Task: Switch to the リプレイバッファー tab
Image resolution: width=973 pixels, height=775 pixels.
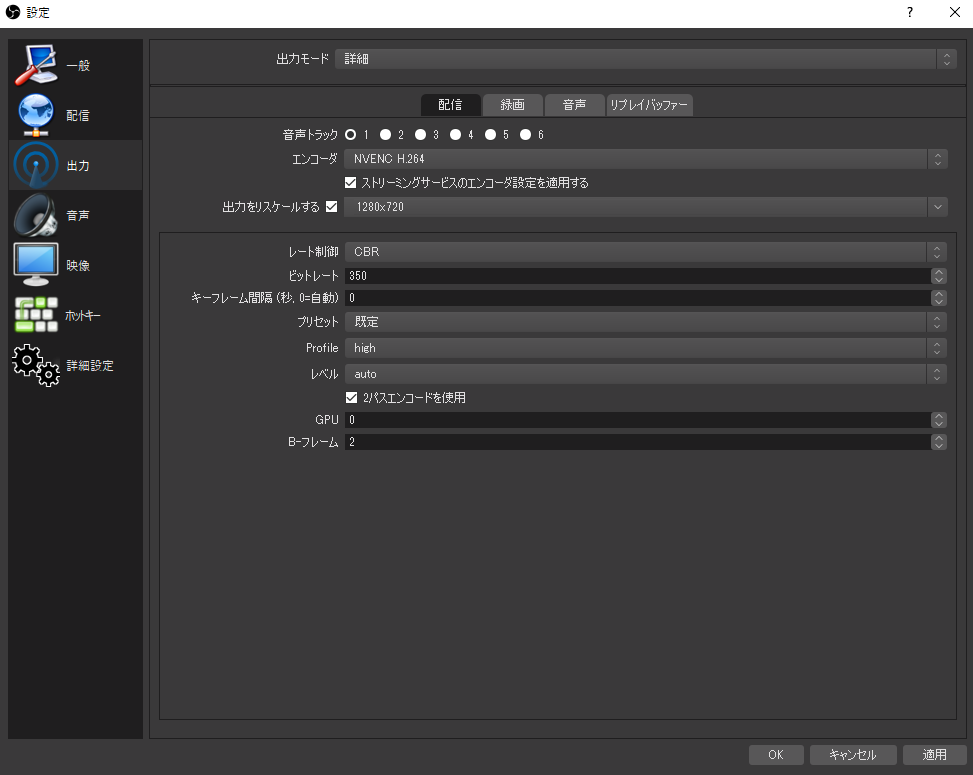Action: tap(649, 105)
